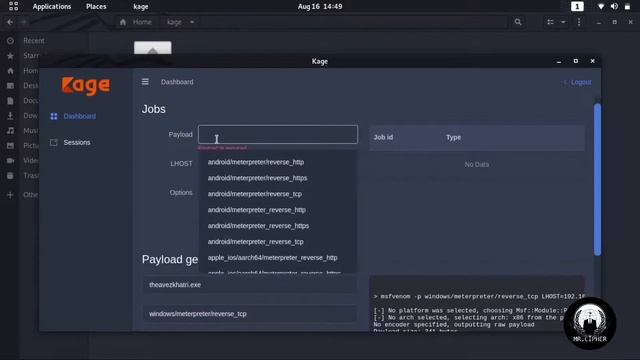Click the workspace indicator 1

coord(577,7)
